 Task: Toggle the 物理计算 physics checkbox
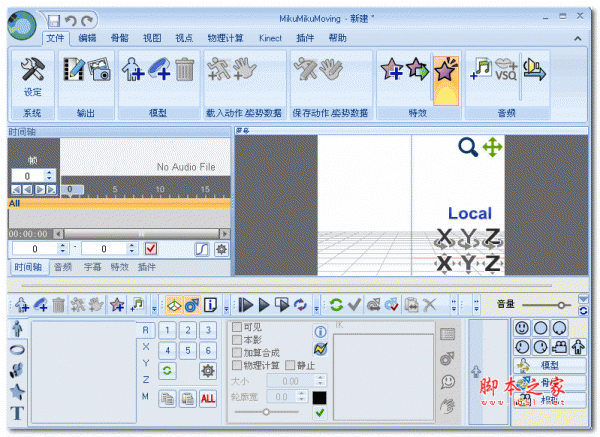(237, 365)
